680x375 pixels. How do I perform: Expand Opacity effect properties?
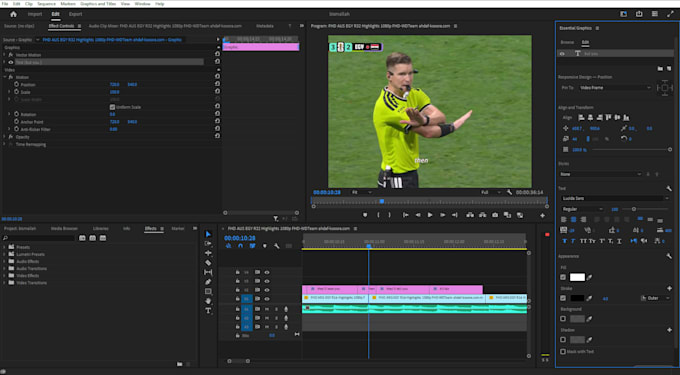[4, 137]
